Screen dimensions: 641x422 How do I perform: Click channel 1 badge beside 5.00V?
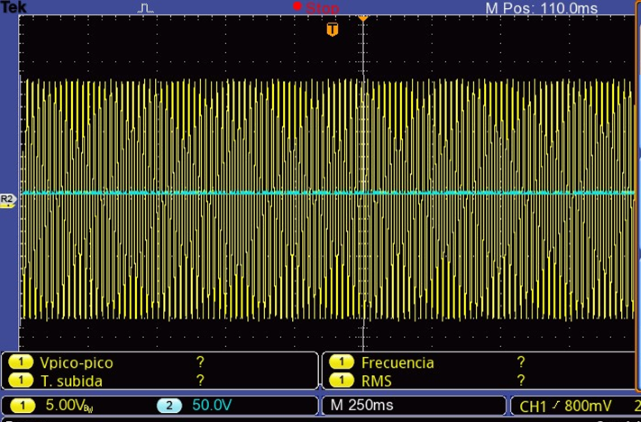click(22, 406)
